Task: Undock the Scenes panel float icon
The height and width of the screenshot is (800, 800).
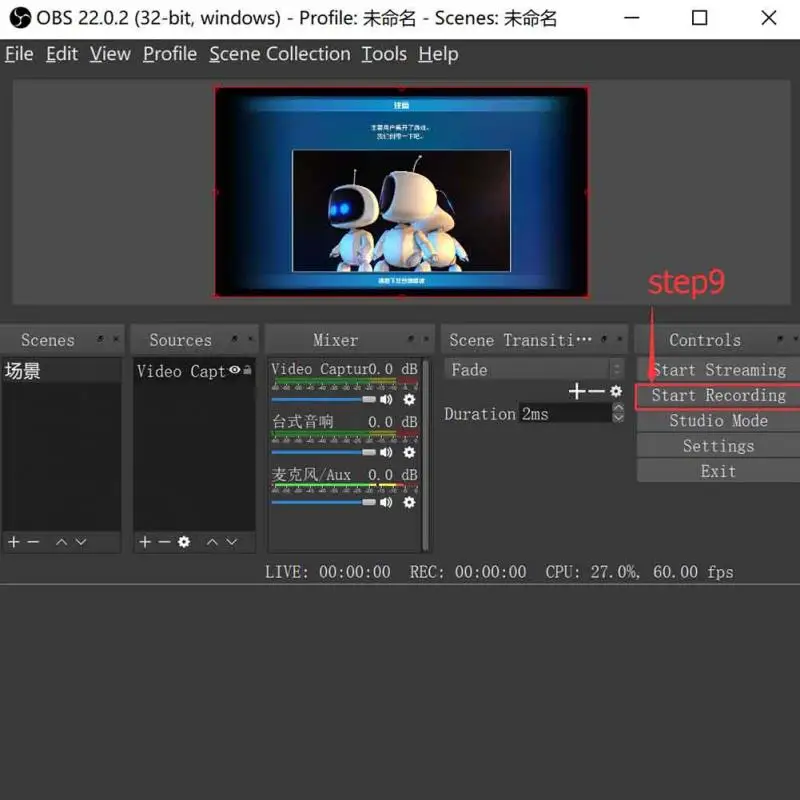Action: [100, 339]
